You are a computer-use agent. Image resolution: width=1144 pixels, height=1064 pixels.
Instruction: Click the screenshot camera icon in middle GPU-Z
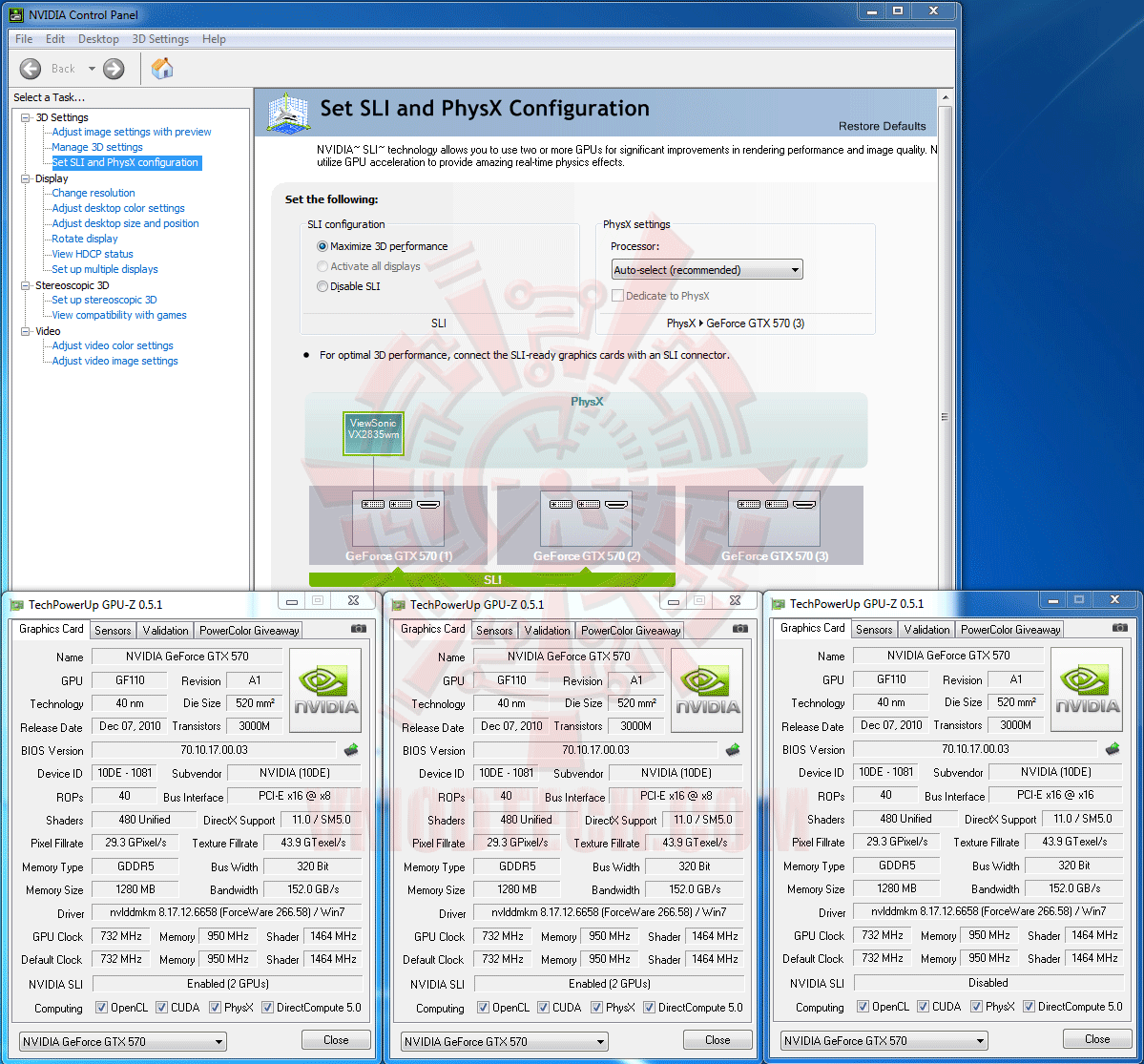click(x=739, y=628)
